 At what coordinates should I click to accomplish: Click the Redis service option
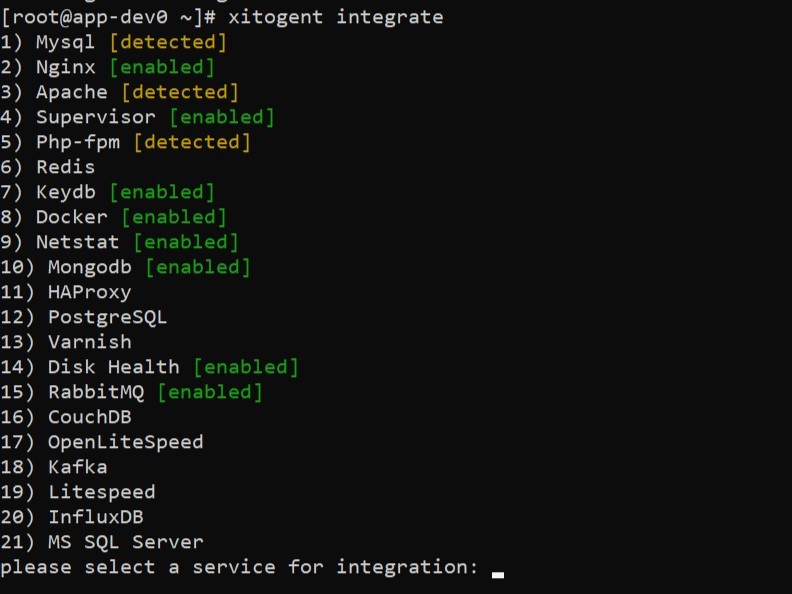click(x=66, y=167)
